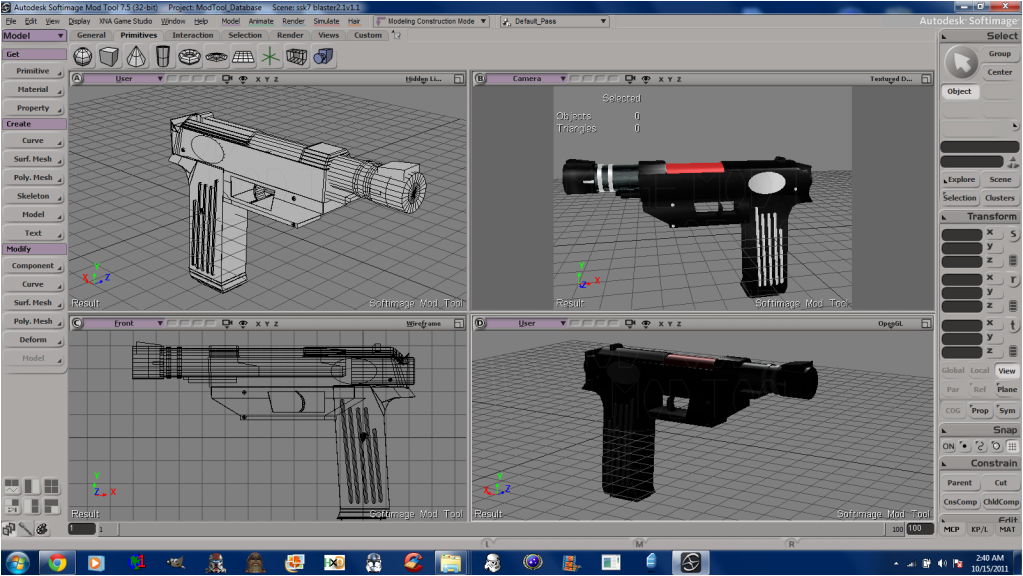This screenshot has height=576, width=1023.
Task: Toggle the eye visibility icon in viewport B
Action: [646, 79]
